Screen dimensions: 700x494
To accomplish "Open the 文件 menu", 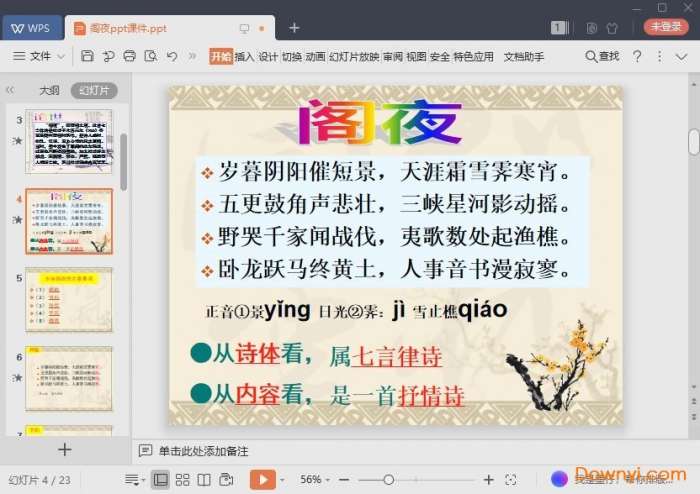I will 40,56.
